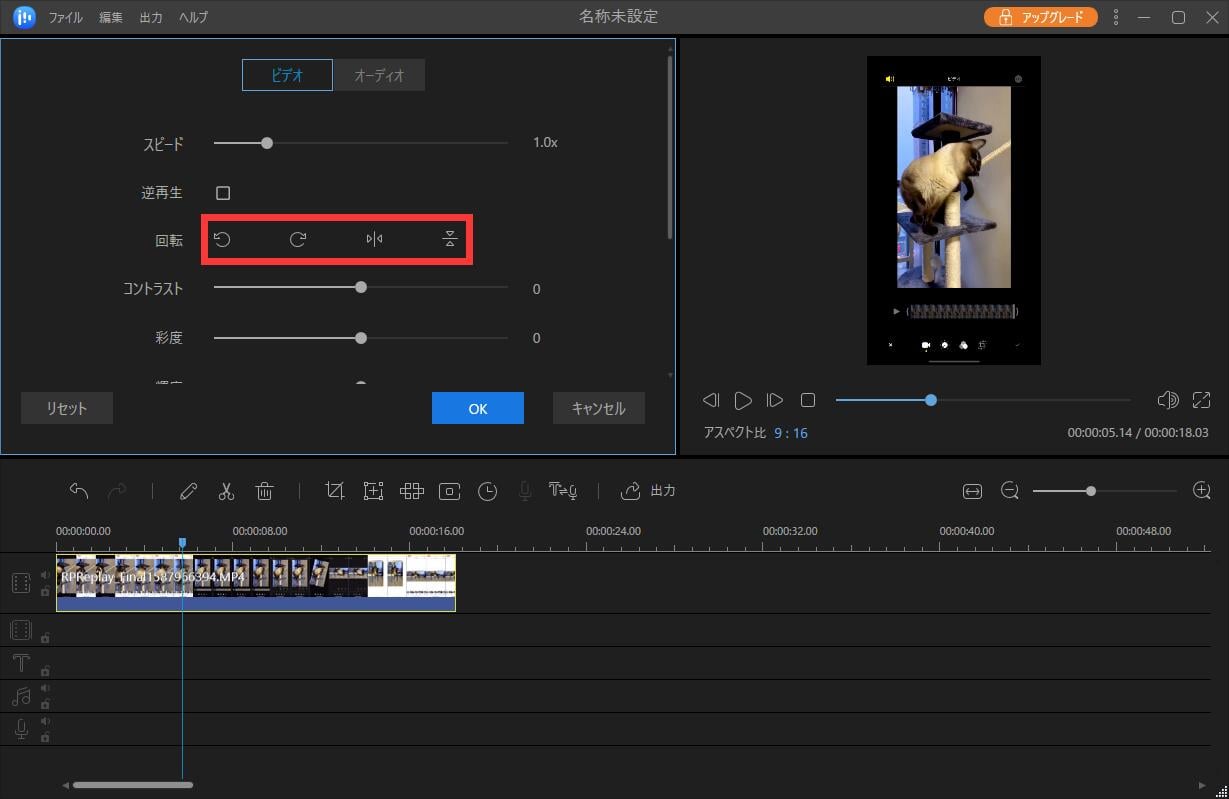1229x799 pixels.
Task: Click the リセット button
Action: pos(66,408)
